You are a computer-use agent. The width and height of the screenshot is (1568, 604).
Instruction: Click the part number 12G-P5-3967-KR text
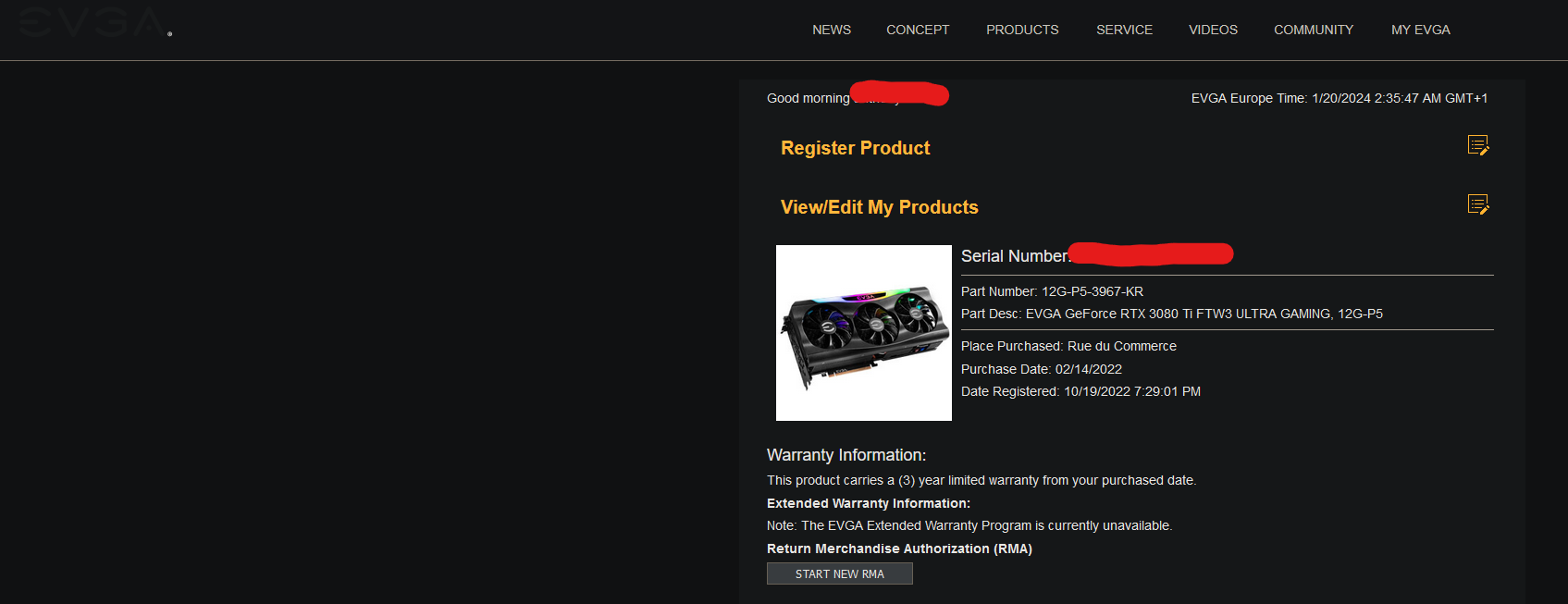pyautogui.click(x=1093, y=291)
